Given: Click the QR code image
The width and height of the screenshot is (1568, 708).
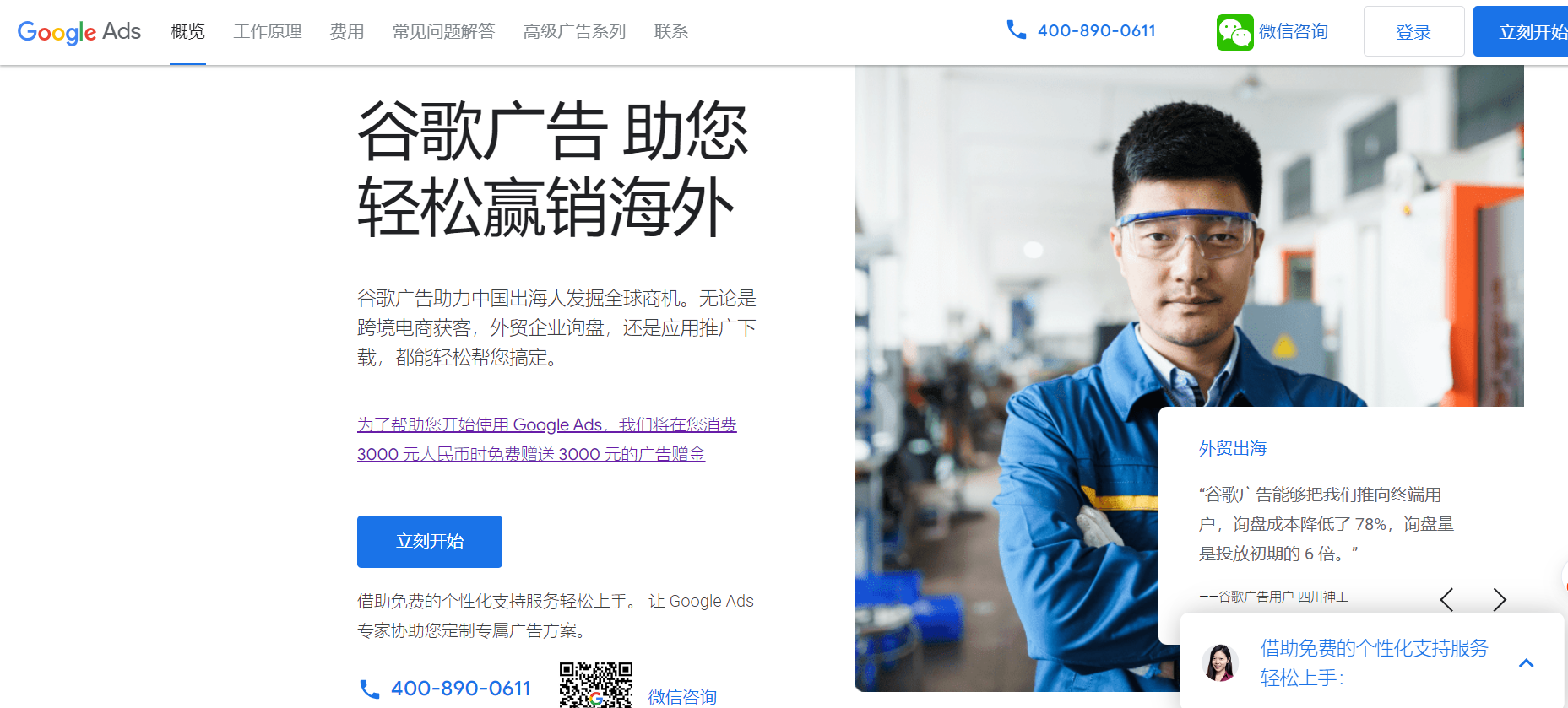Looking at the screenshot, I should (596, 685).
